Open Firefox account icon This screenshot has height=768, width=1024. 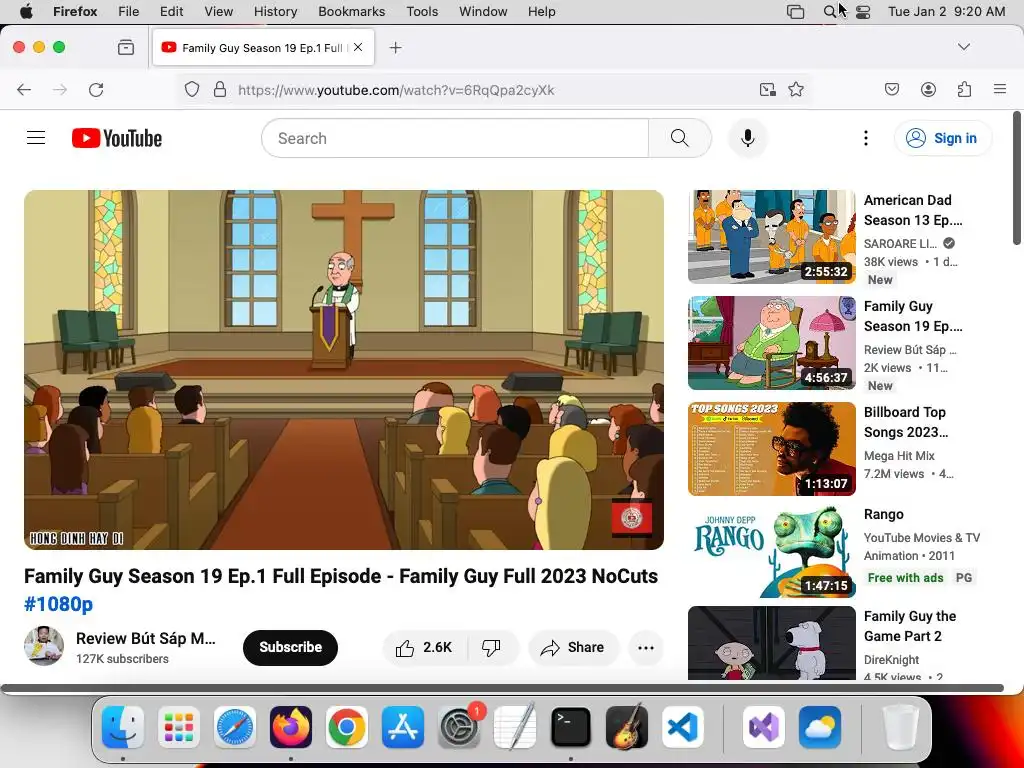point(928,89)
